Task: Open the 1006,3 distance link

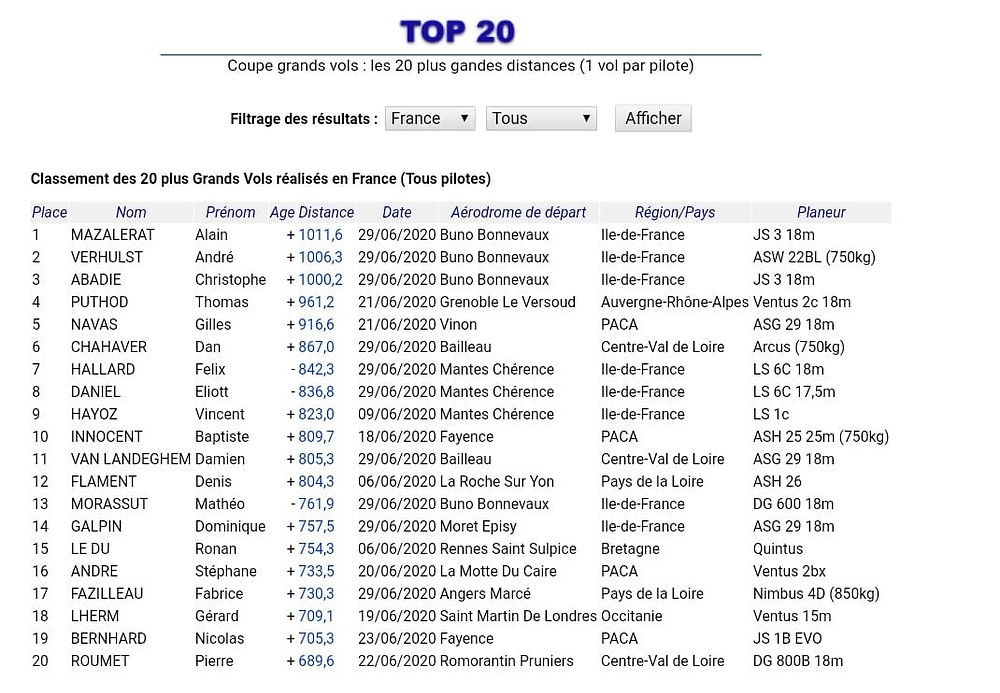Action: 320,257
